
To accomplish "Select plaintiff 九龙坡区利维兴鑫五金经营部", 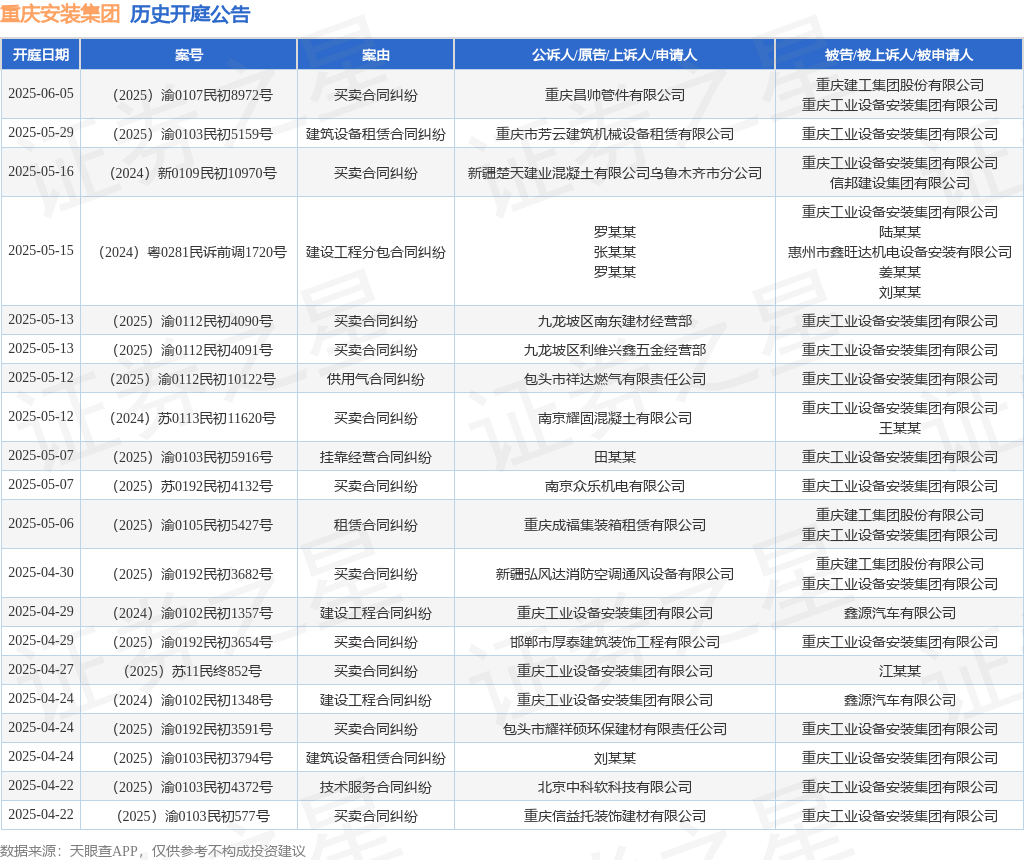I will 615,350.
